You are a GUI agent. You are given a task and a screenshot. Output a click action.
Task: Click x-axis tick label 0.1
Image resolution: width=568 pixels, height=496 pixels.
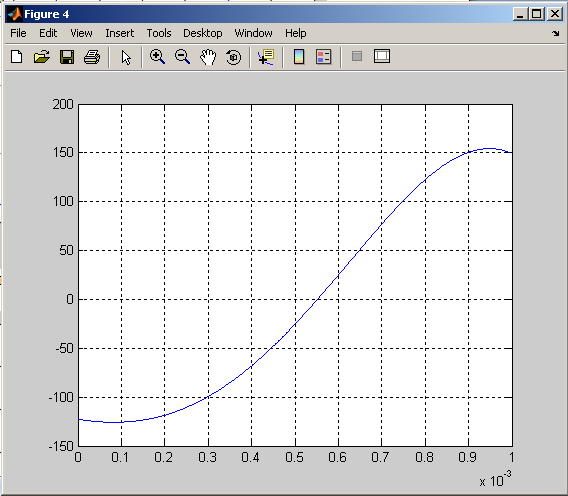click(120, 457)
